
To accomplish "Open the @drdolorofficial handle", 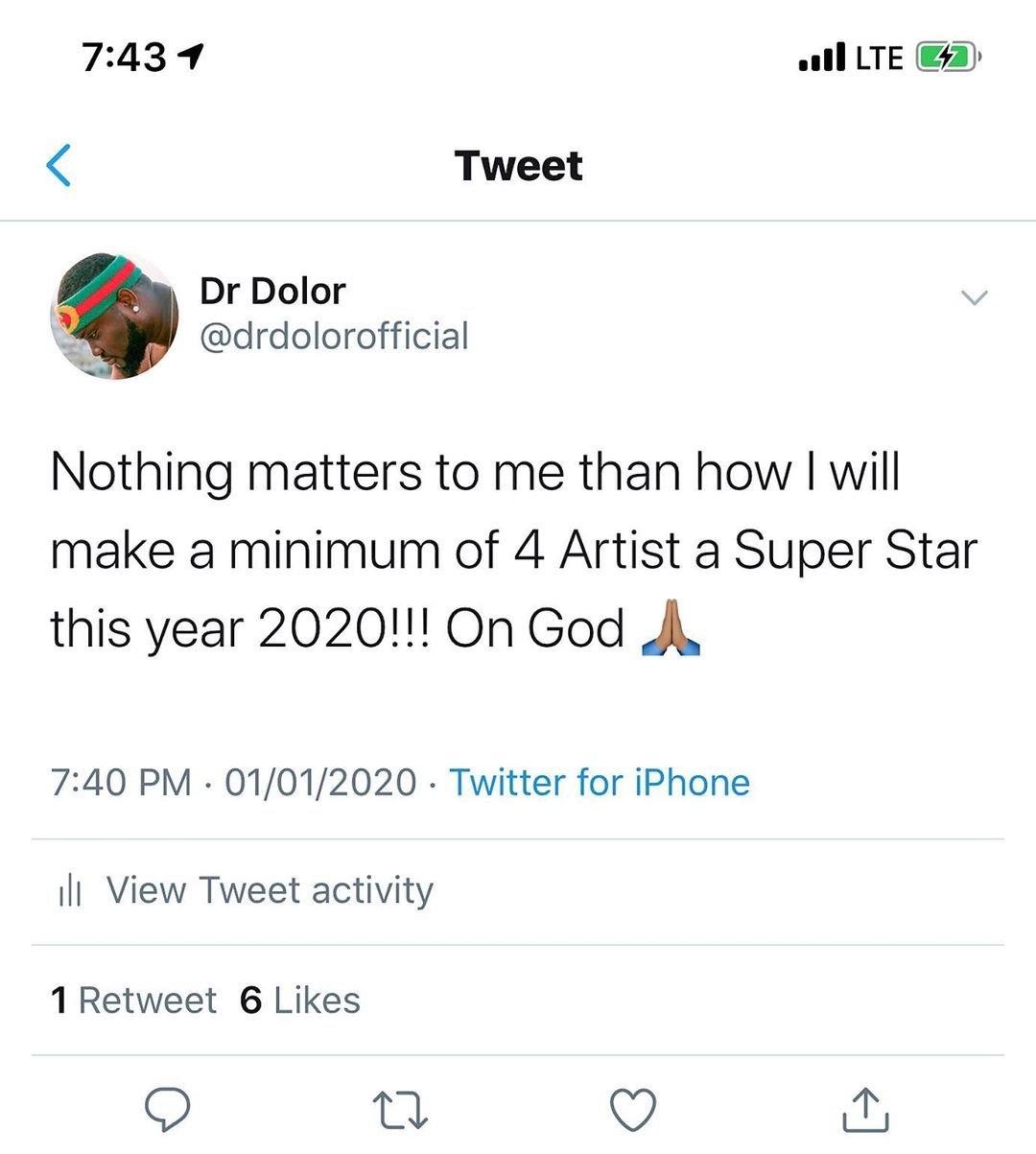I will 334,337.
